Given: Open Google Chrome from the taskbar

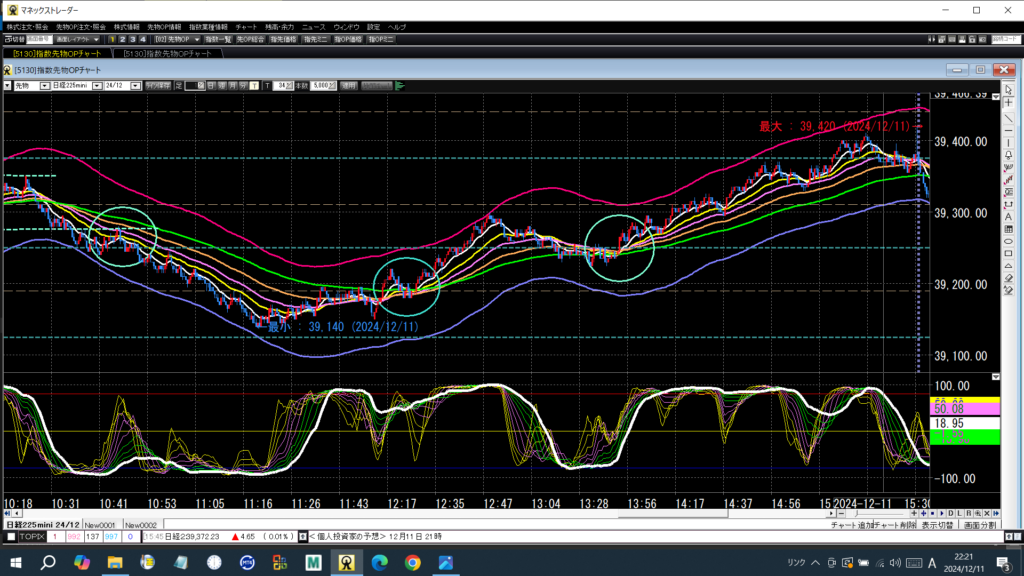Looking at the screenshot, I should (x=413, y=562).
